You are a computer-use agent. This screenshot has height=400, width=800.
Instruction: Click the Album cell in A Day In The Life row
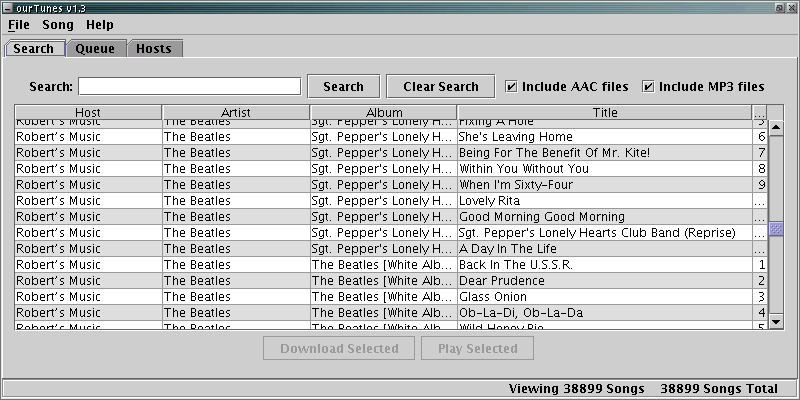pos(383,248)
